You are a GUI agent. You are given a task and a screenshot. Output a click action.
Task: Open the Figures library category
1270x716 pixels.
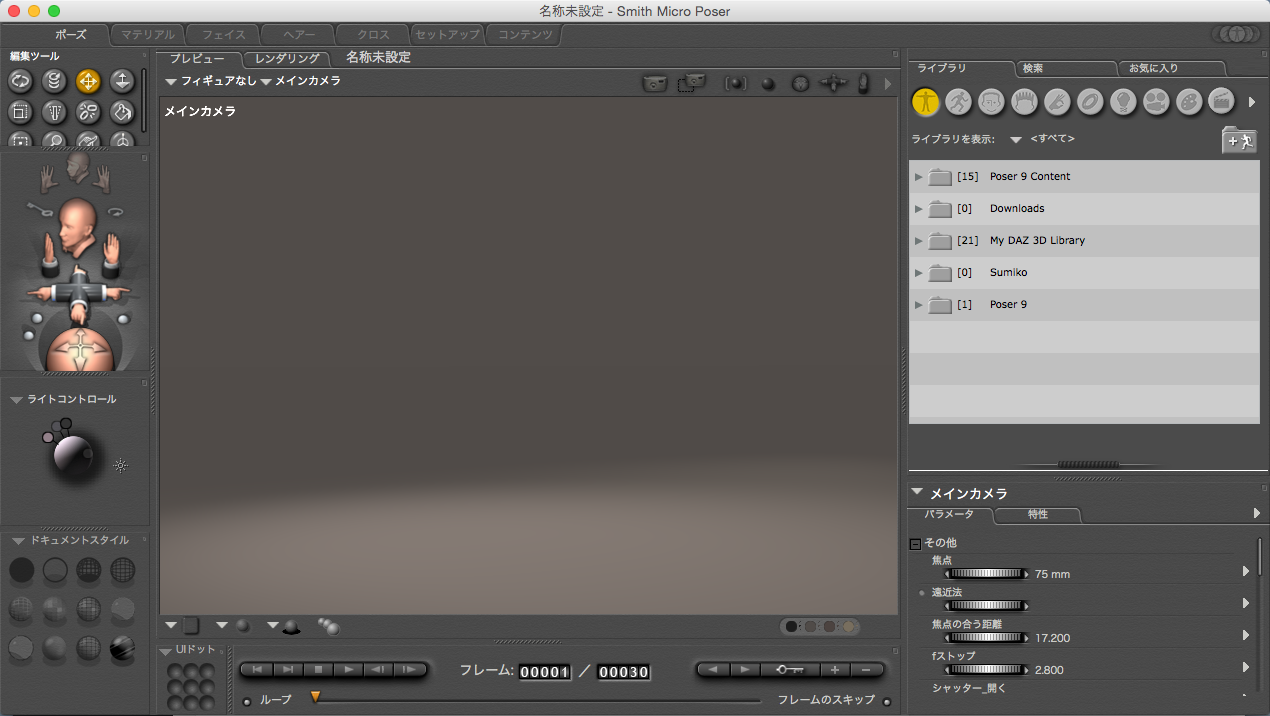925,101
